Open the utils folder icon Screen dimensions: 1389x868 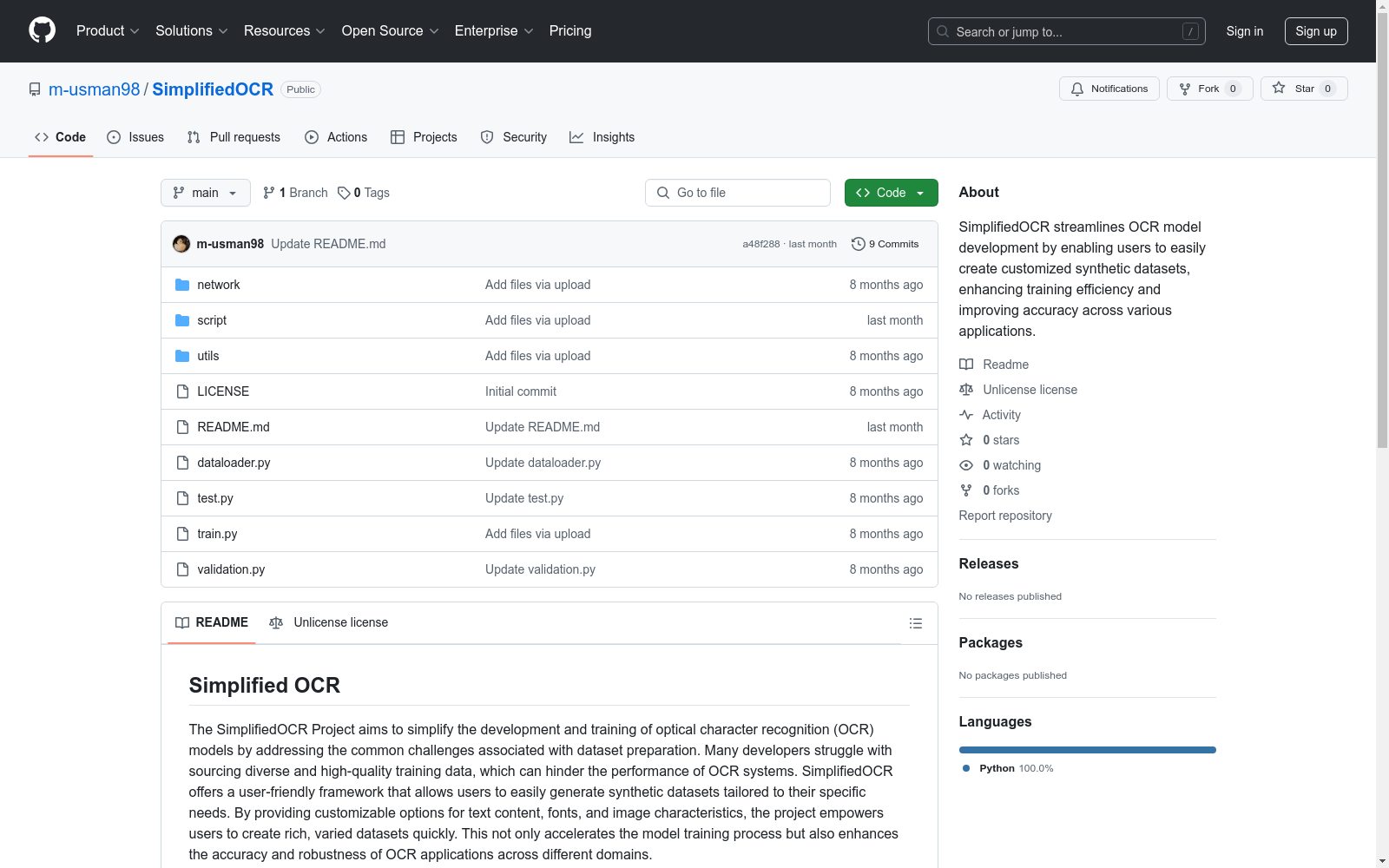pyautogui.click(x=182, y=356)
